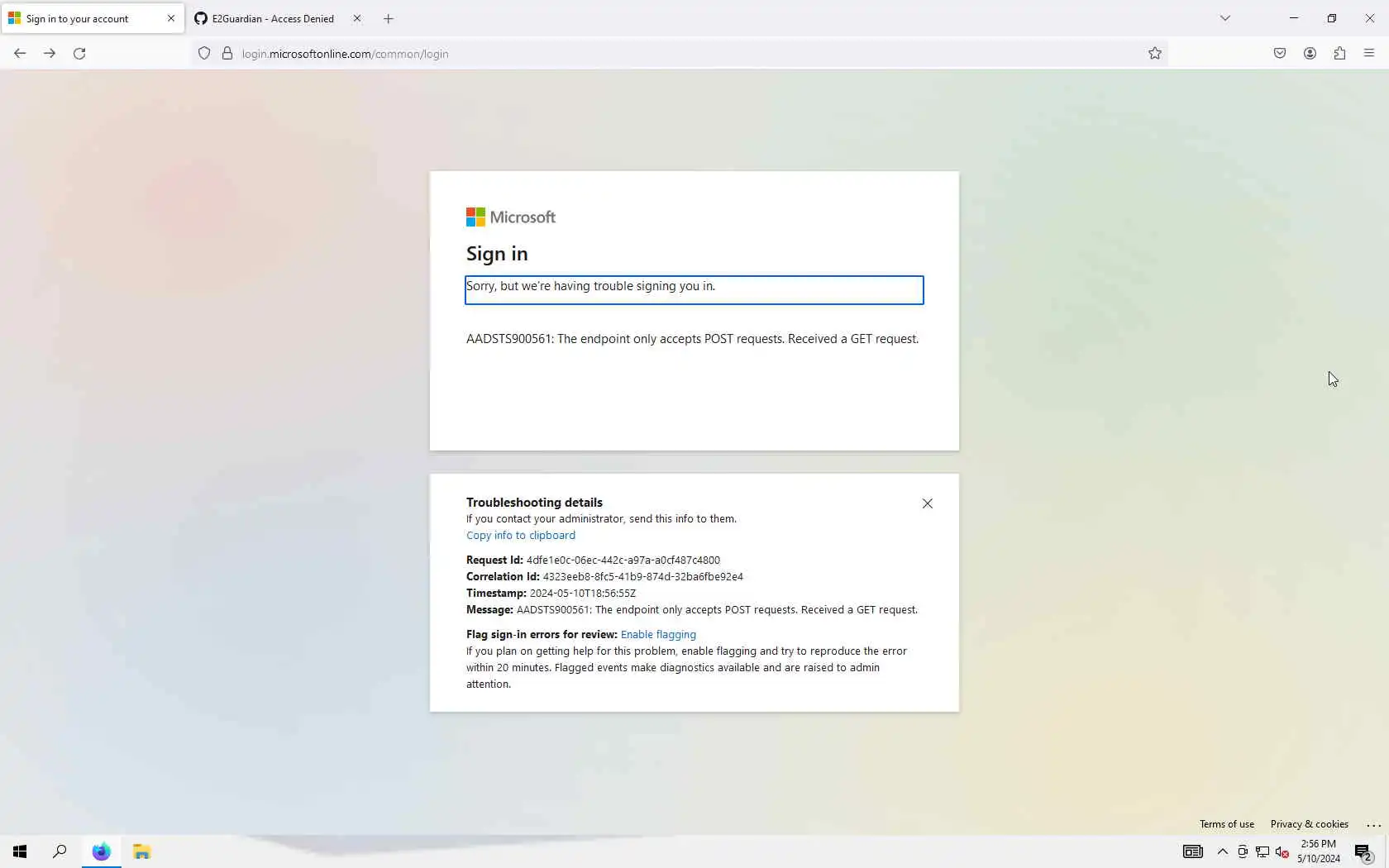1389x868 pixels.
Task: Open the touch keyboard tray icon
Action: [1193, 851]
